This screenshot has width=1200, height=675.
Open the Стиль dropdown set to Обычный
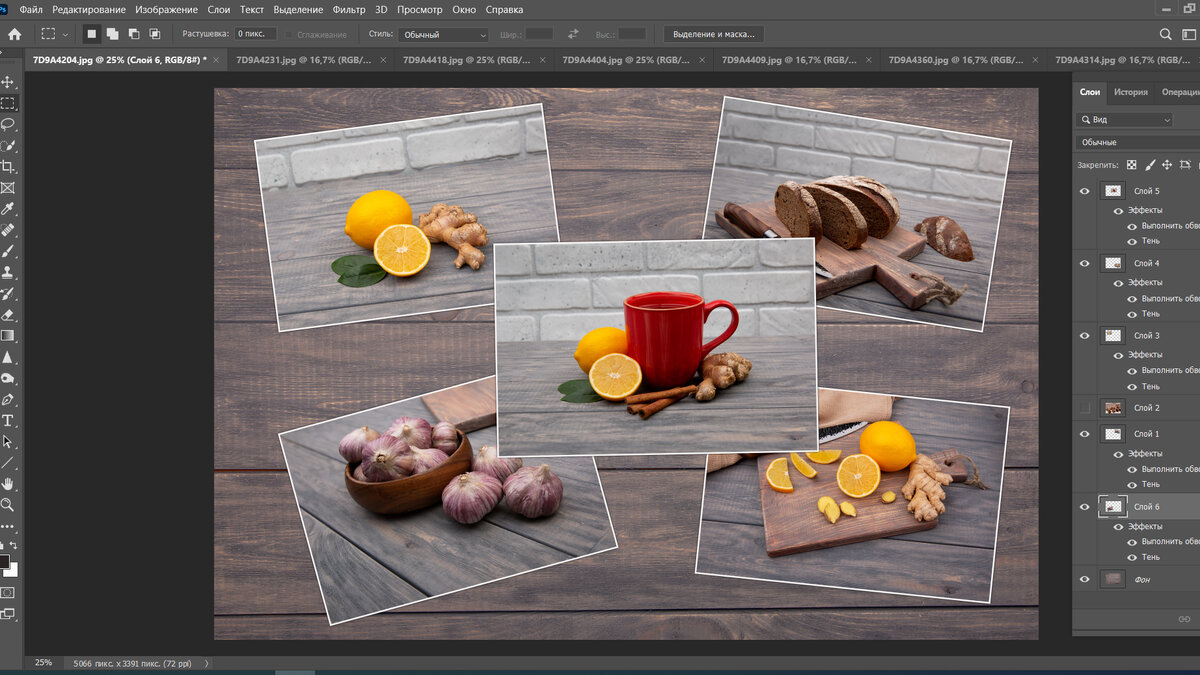click(443, 34)
